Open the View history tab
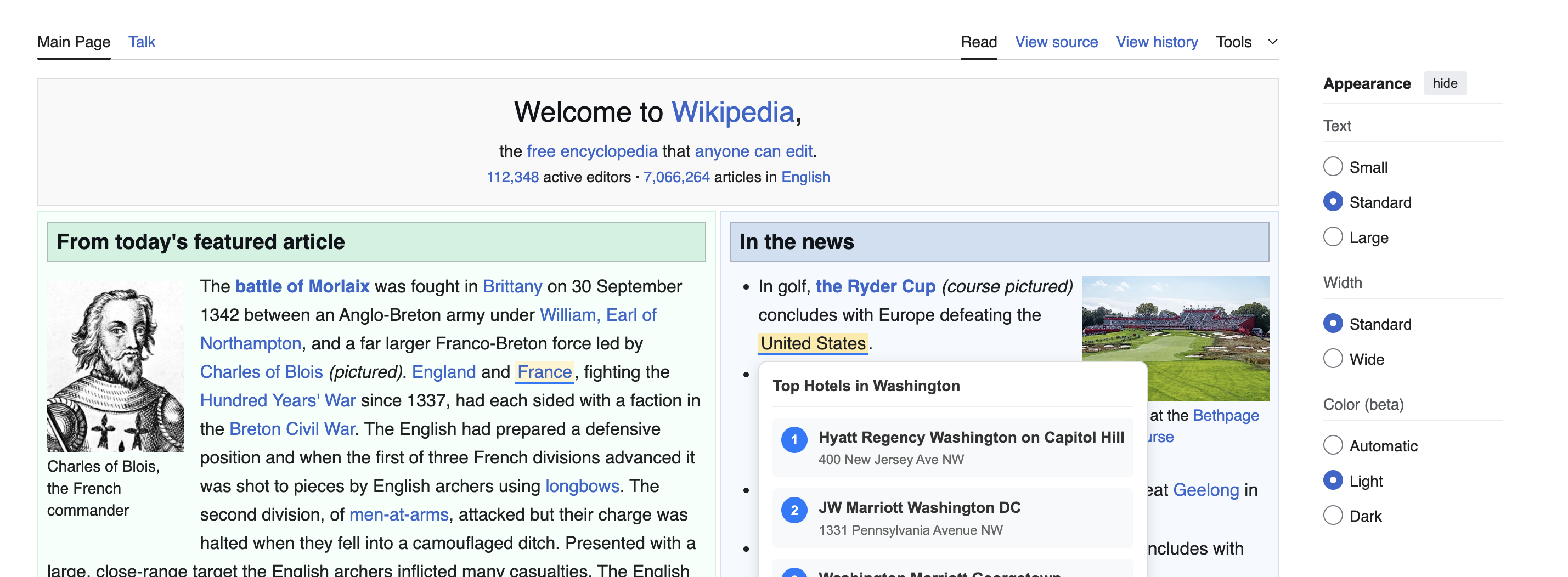 (1157, 42)
